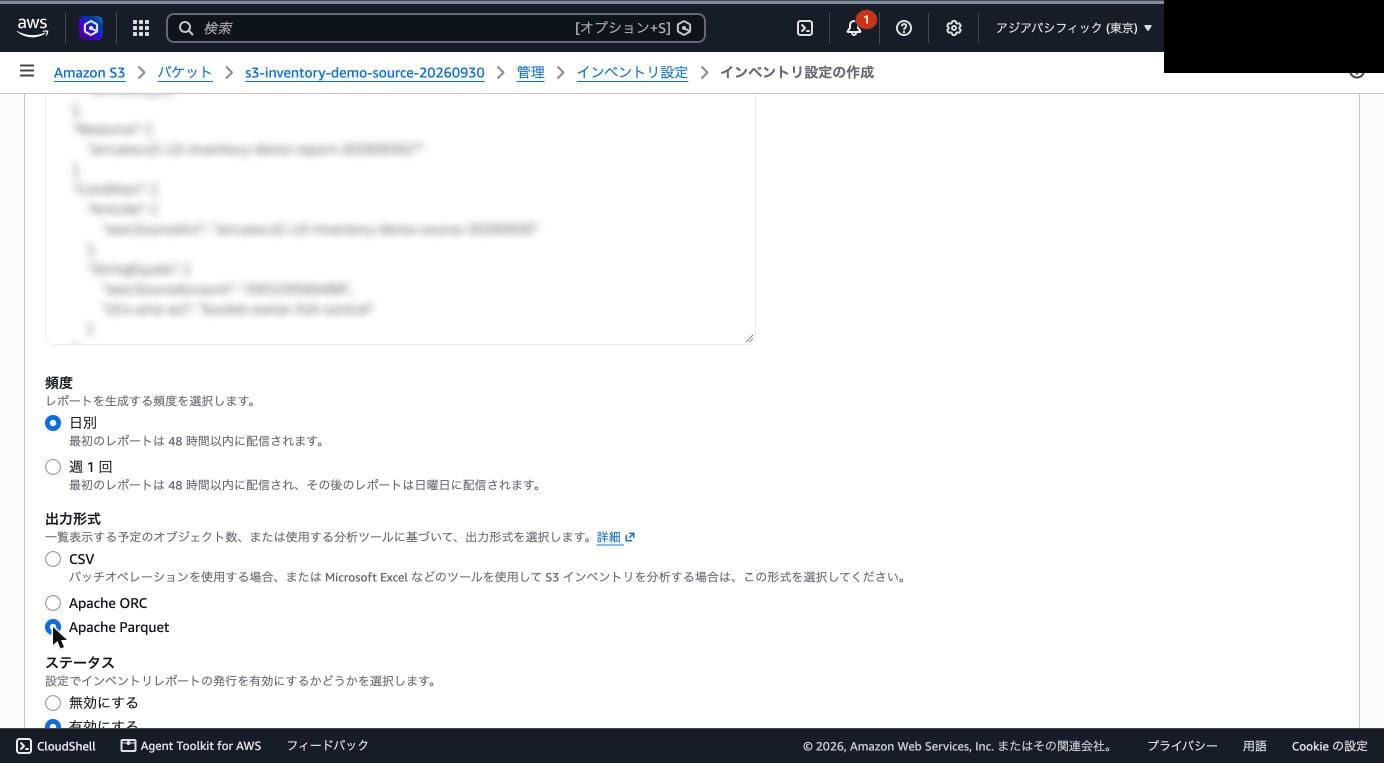Click the search magnifier icon

pyautogui.click(x=186, y=28)
